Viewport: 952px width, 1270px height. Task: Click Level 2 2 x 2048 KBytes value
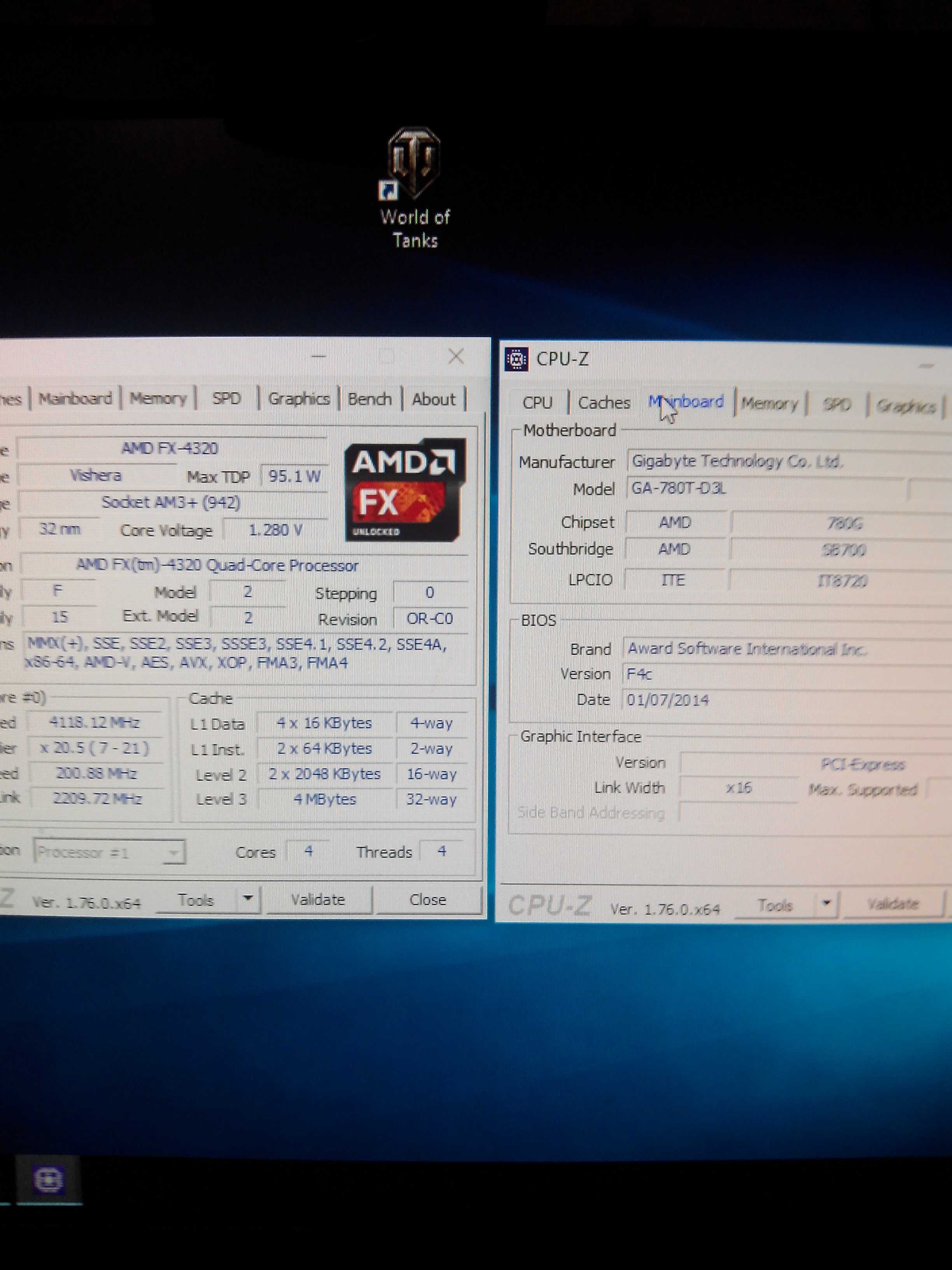pos(325,774)
